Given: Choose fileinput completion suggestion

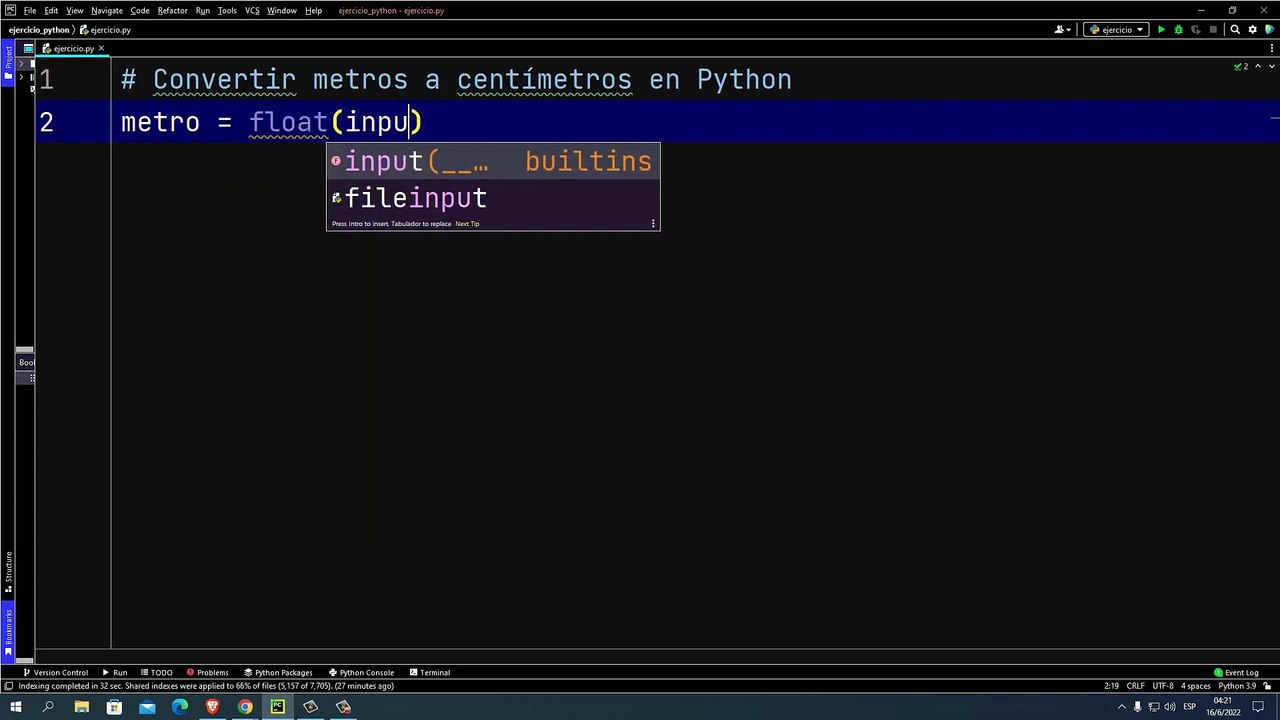Looking at the screenshot, I should (493, 198).
